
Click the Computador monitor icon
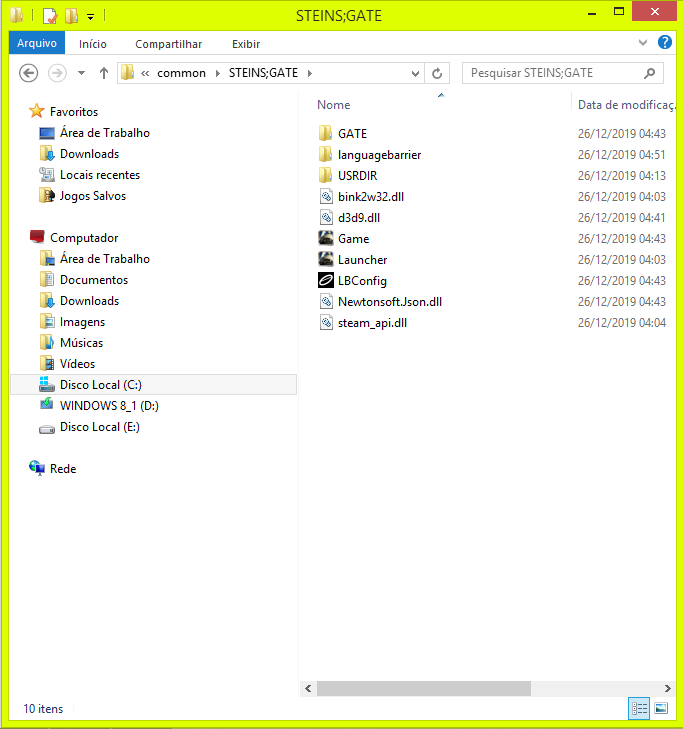click(x=37, y=237)
